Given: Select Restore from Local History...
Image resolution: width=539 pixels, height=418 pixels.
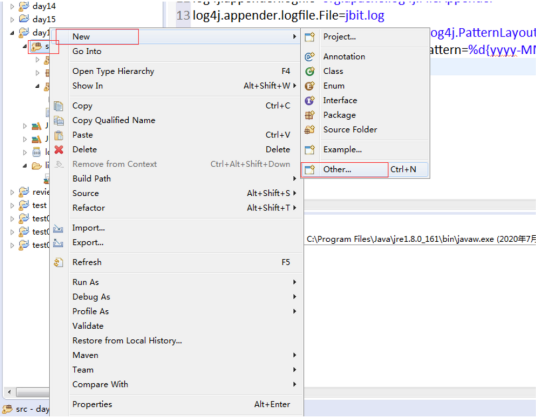Looking at the screenshot, I should pos(177,341).
